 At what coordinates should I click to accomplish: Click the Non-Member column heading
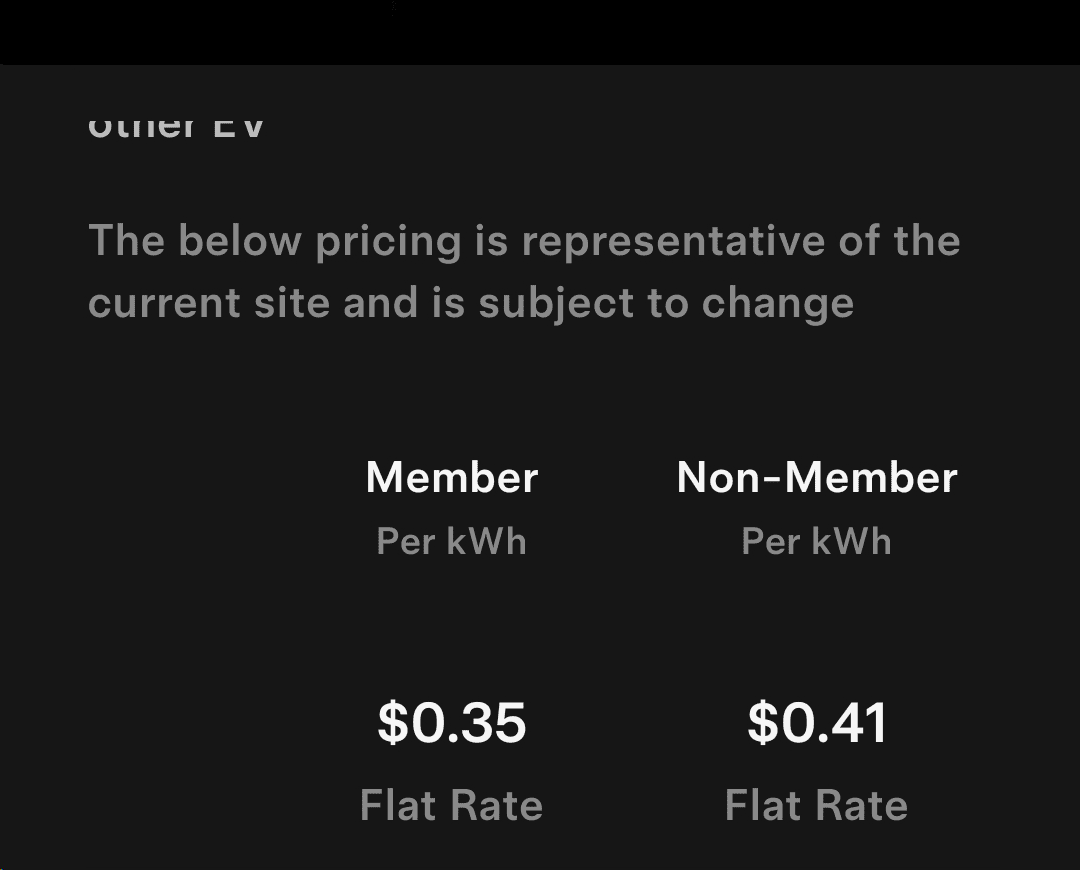816,477
